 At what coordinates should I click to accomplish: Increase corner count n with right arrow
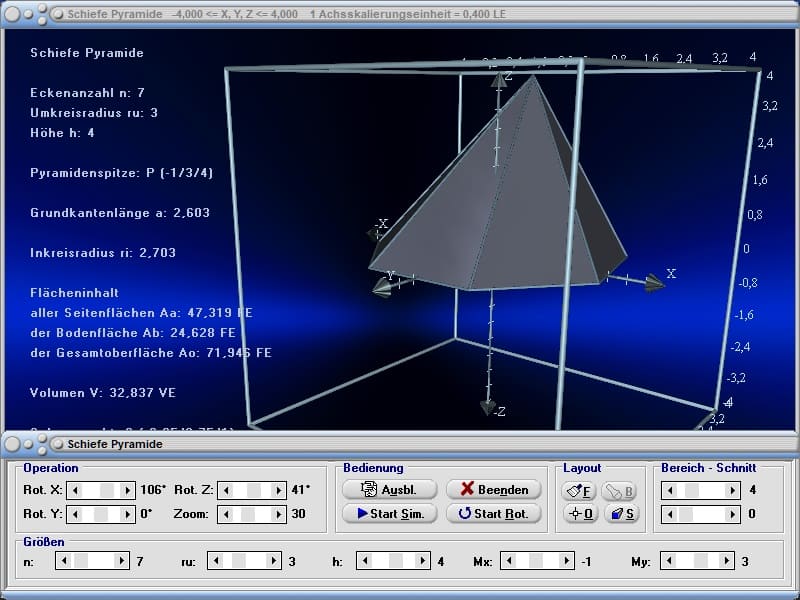[x=121, y=561]
